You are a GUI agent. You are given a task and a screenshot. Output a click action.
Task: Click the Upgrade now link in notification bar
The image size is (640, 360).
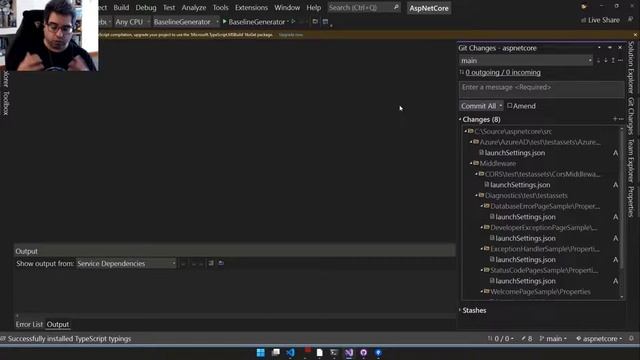click(x=291, y=35)
